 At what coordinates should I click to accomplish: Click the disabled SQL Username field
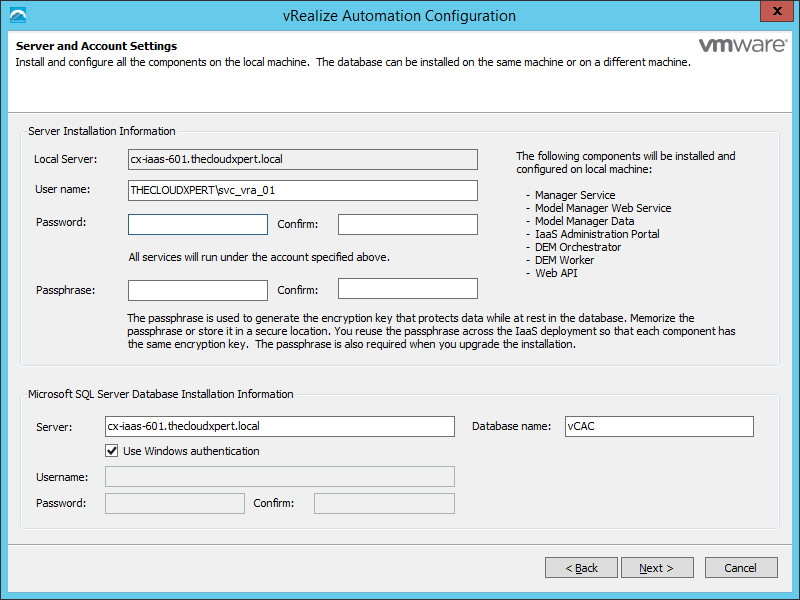pyautogui.click(x=280, y=477)
